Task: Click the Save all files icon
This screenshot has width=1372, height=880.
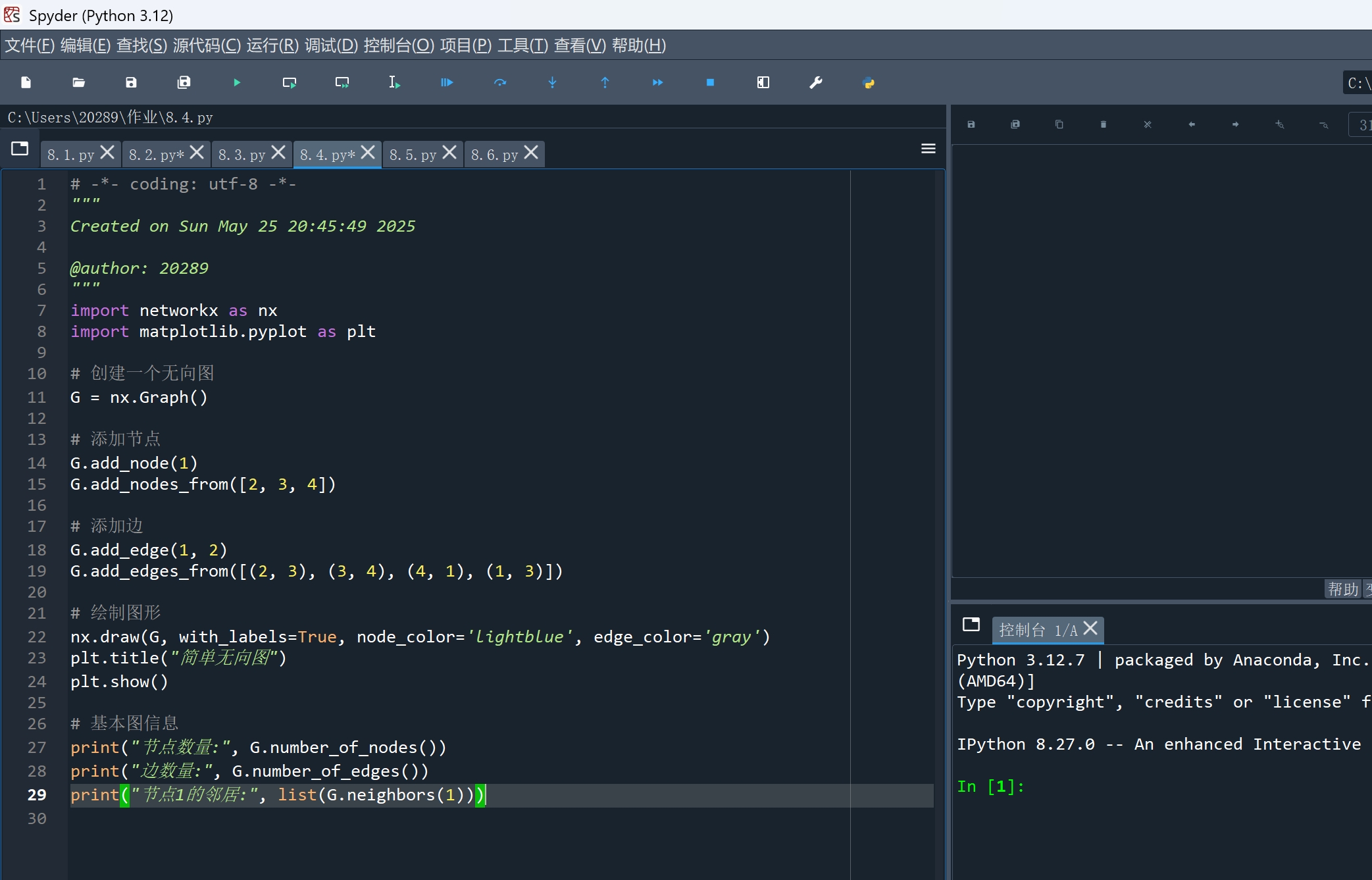Action: [x=184, y=82]
